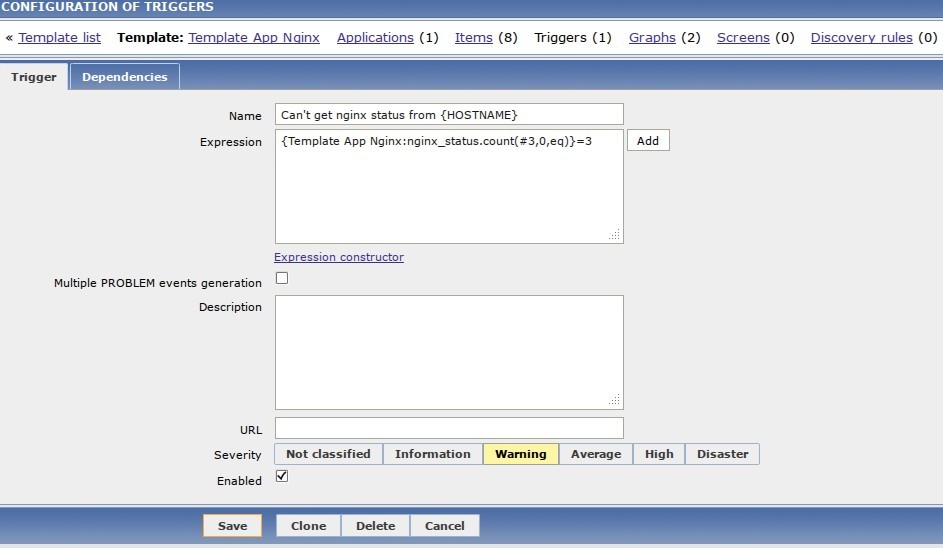Click inside the Expression text area
Screen dimensions: 943x548
(449, 186)
